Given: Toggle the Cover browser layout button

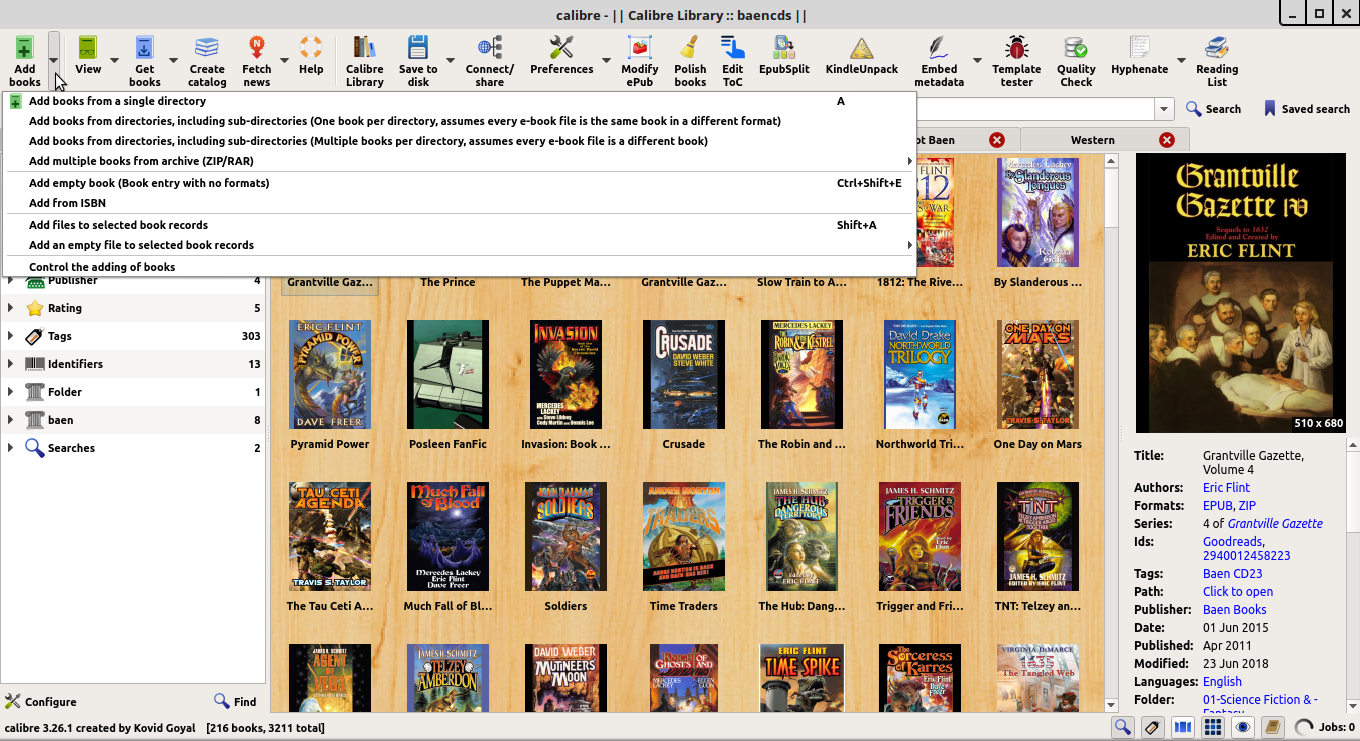Looking at the screenshot, I should 1182,727.
